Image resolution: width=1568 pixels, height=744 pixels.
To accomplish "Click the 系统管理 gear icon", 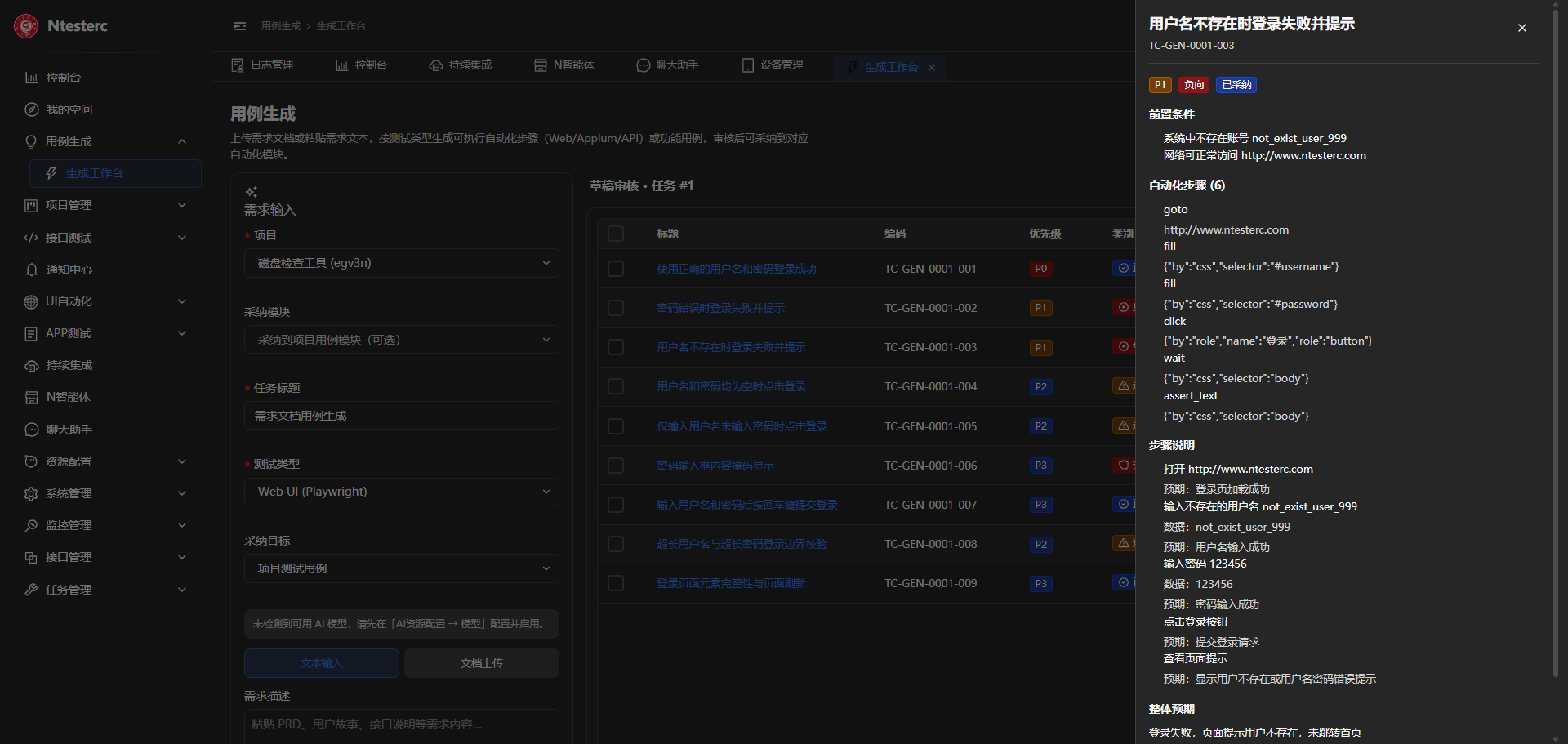I will click(x=31, y=493).
